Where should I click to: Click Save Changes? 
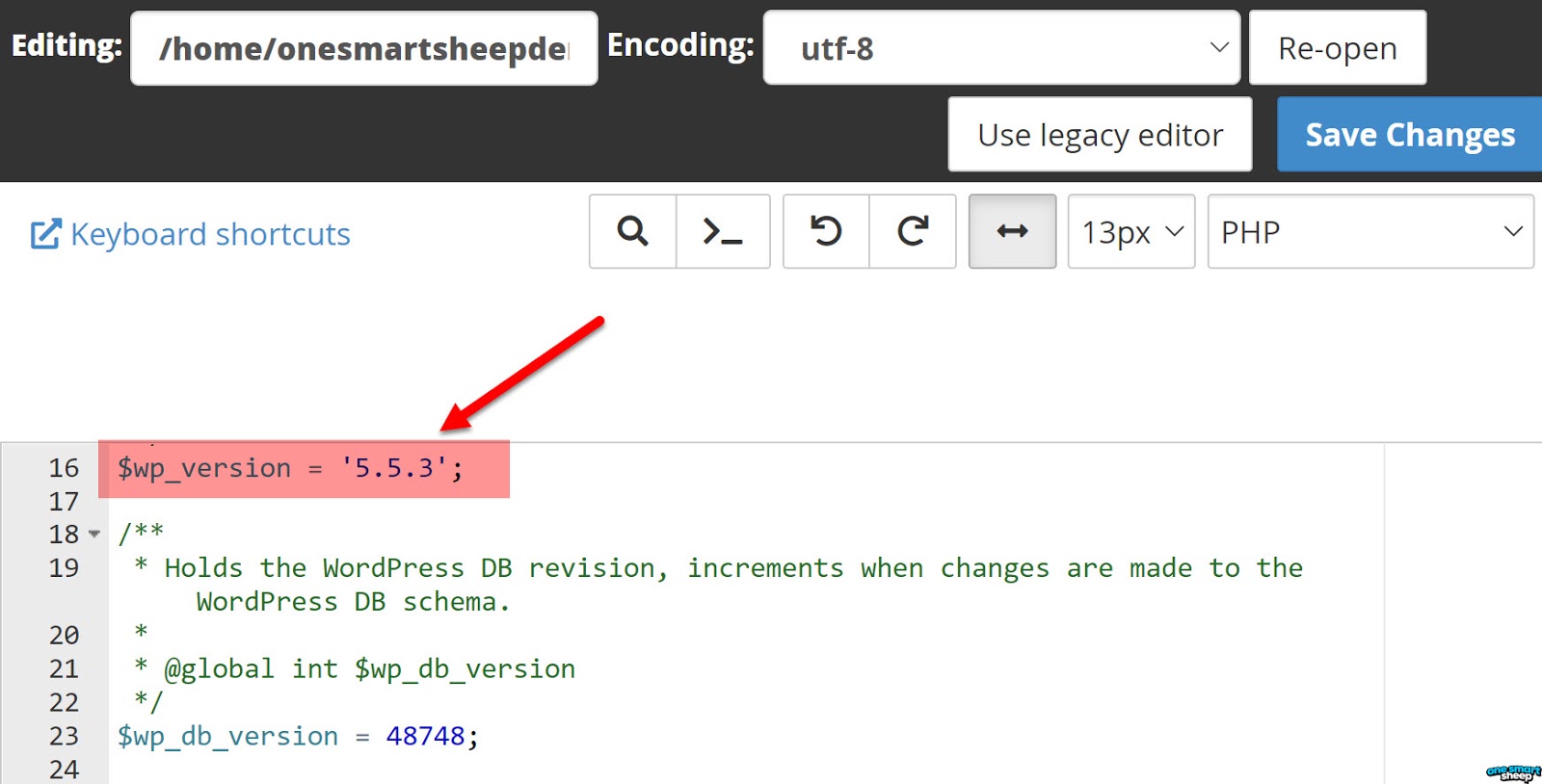[x=1410, y=135]
